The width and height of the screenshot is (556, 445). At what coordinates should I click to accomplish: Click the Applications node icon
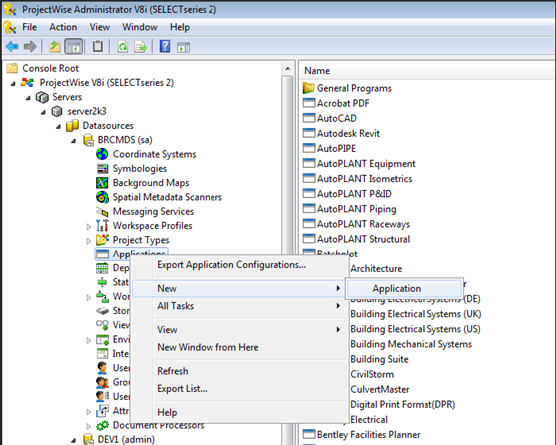102,254
